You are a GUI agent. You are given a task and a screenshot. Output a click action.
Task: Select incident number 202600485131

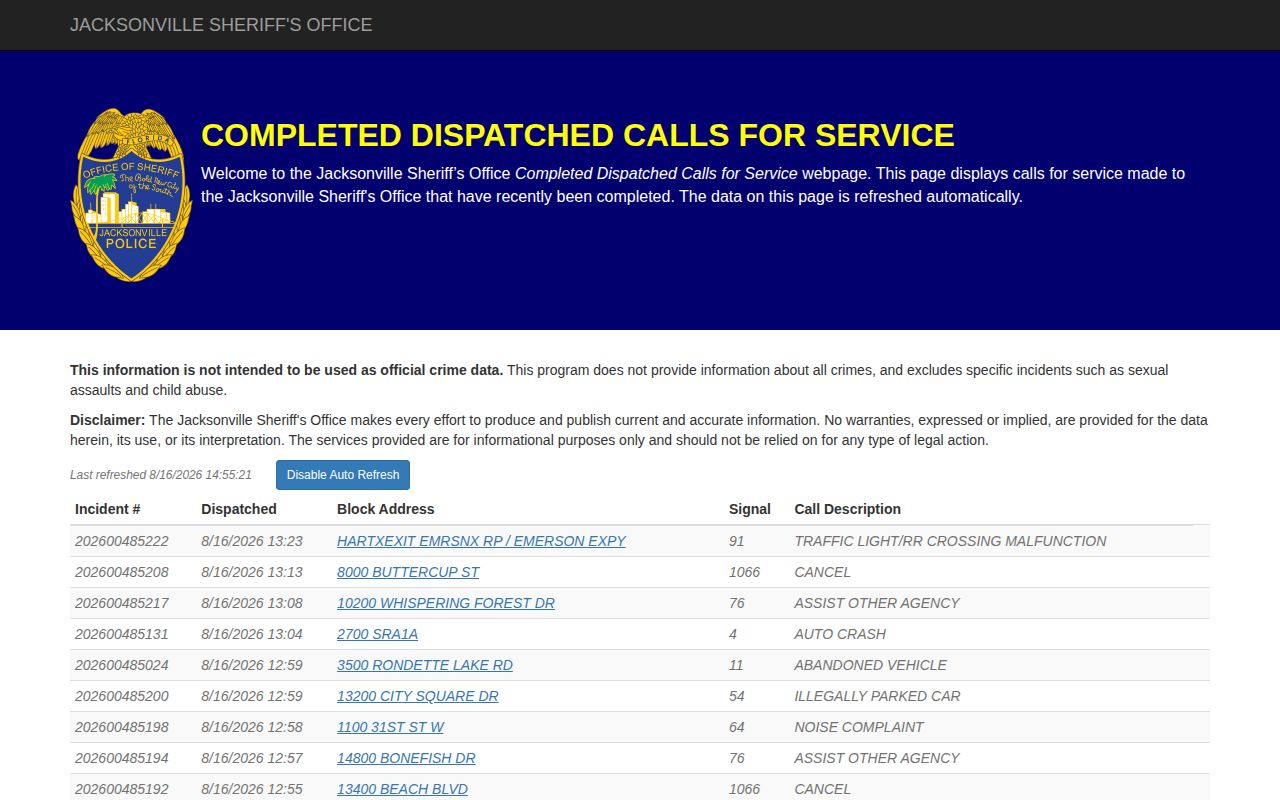(122, 634)
